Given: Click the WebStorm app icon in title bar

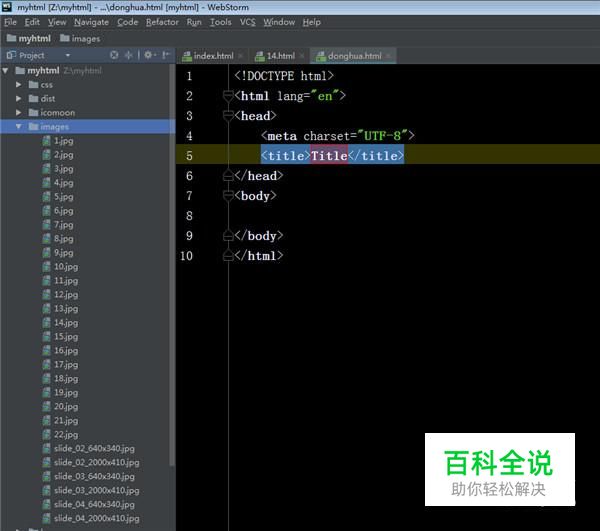Looking at the screenshot, I should 7,7.
